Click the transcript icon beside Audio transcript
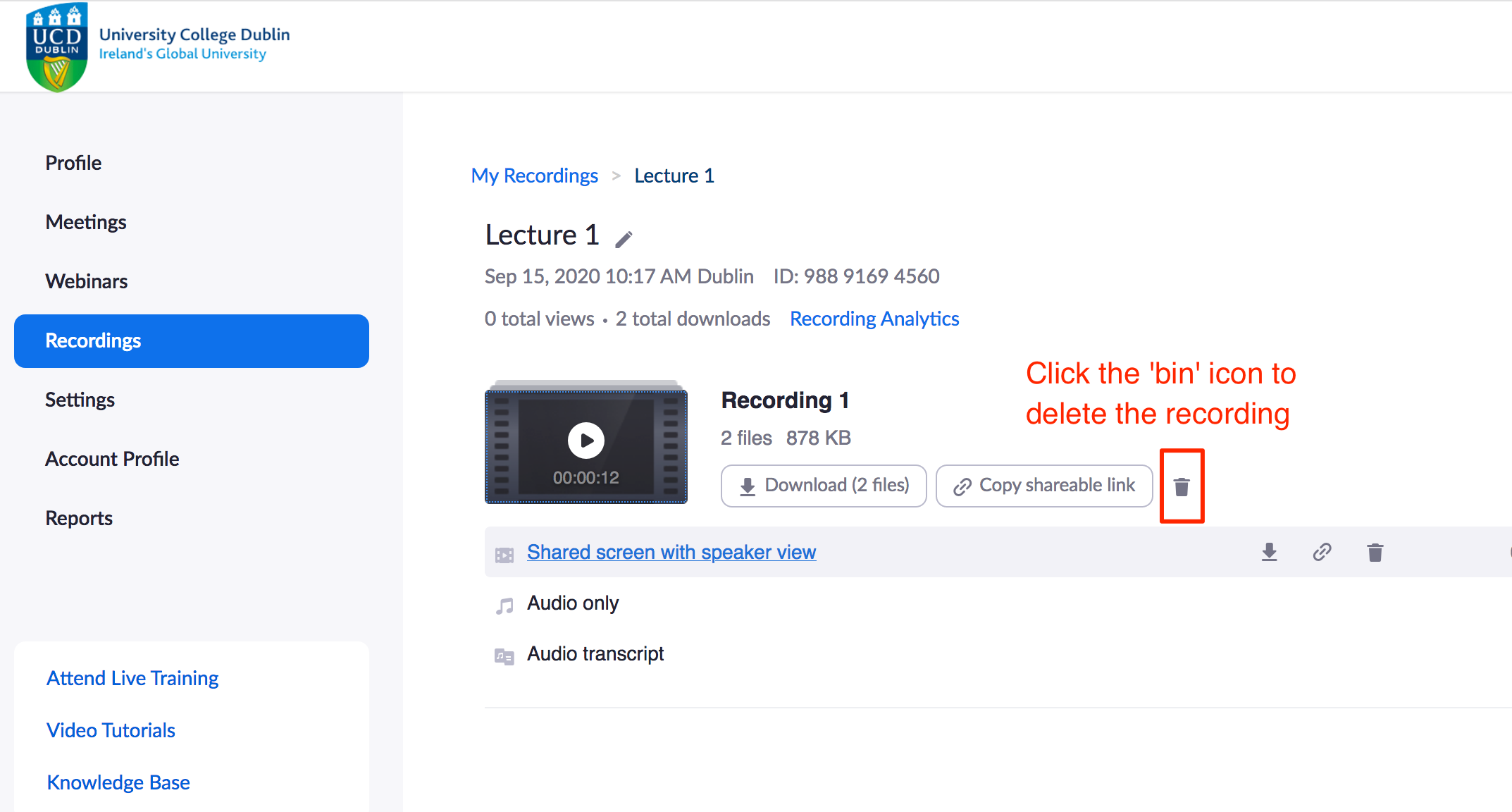 coord(504,657)
